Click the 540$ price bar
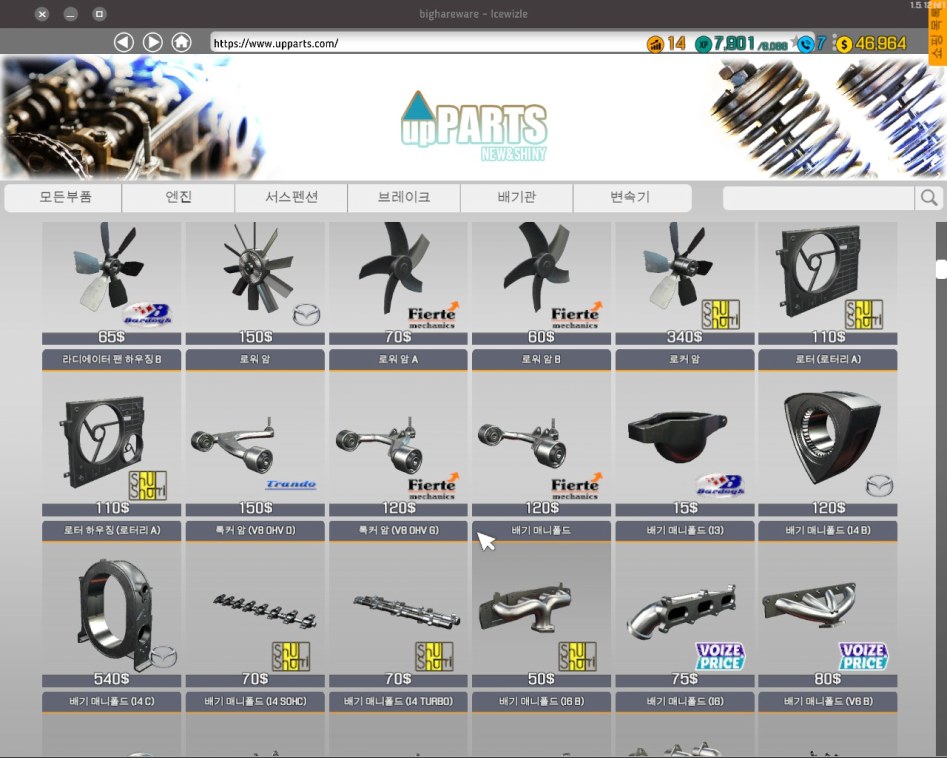This screenshot has width=947, height=758. 111,679
